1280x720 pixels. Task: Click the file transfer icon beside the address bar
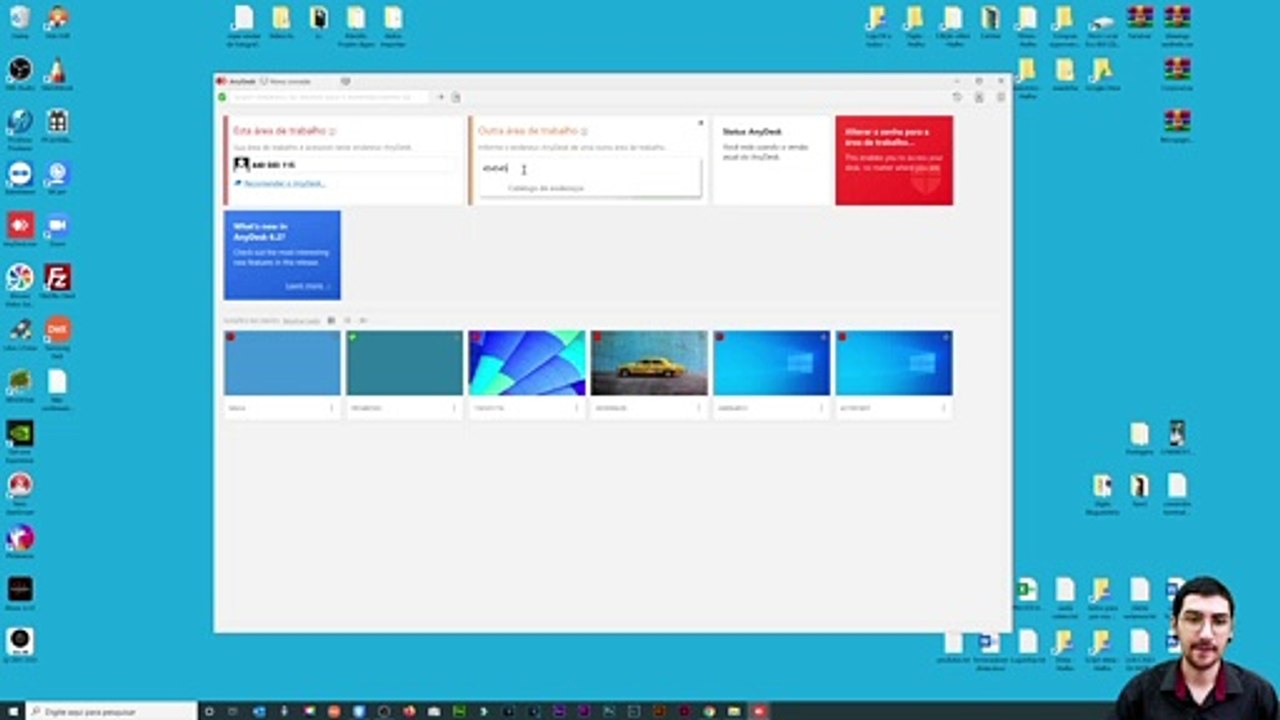click(456, 97)
